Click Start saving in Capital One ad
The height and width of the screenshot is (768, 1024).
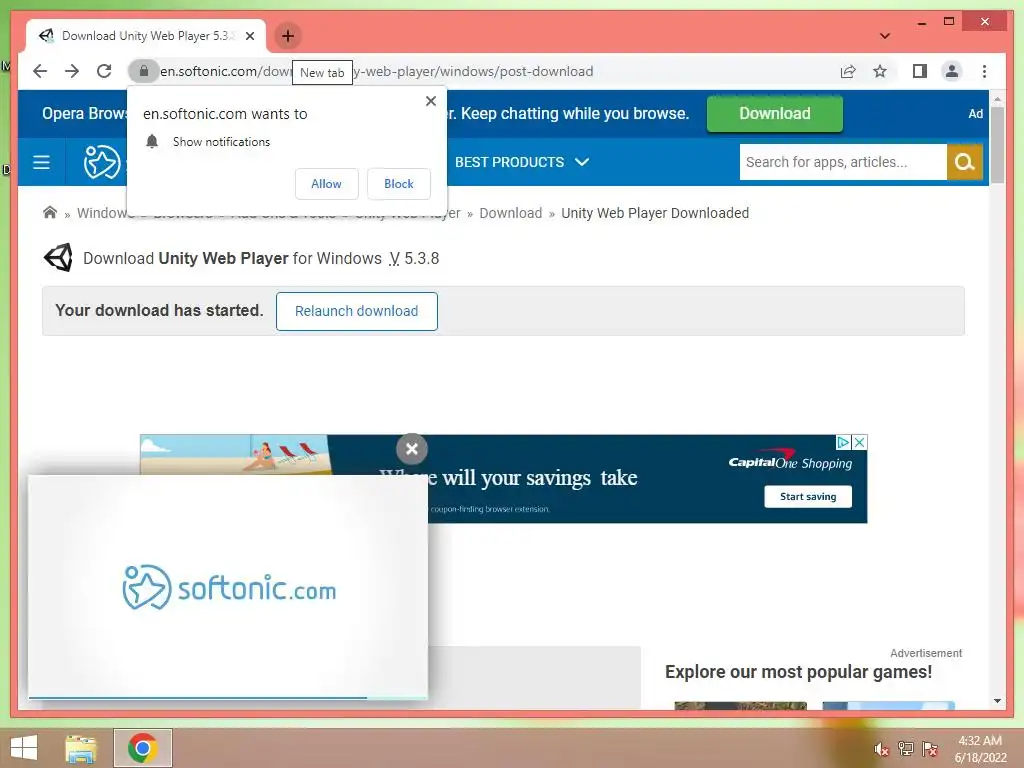coord(808,496)
